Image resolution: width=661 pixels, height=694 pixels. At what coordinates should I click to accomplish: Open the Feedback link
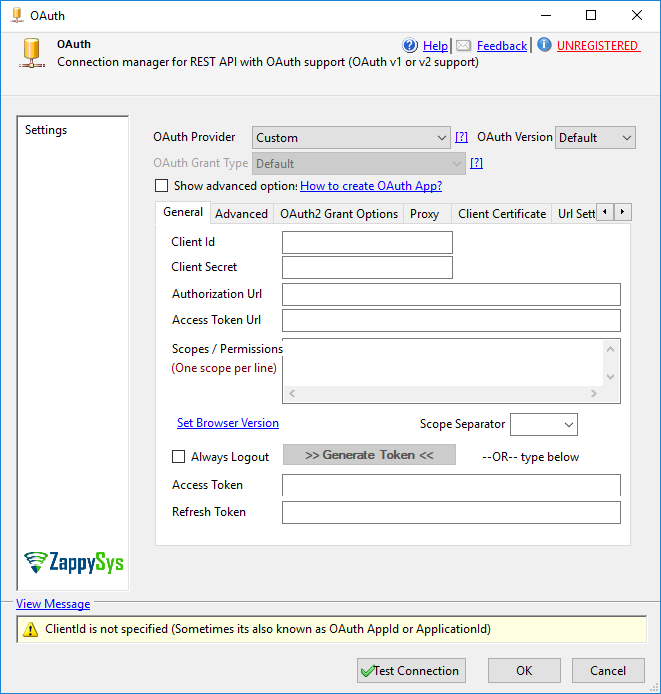[502, 46]
